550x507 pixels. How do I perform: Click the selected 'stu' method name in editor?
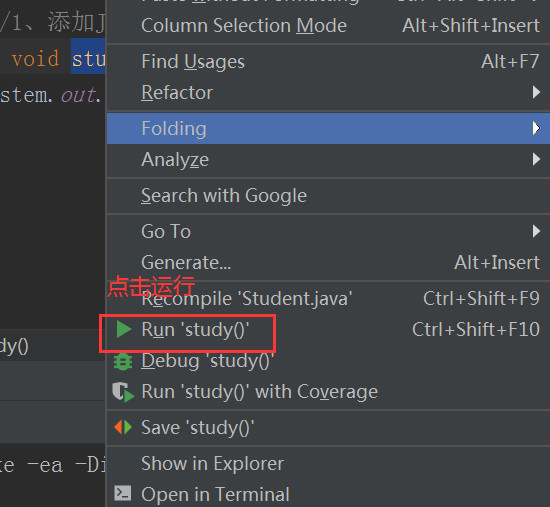88,58
